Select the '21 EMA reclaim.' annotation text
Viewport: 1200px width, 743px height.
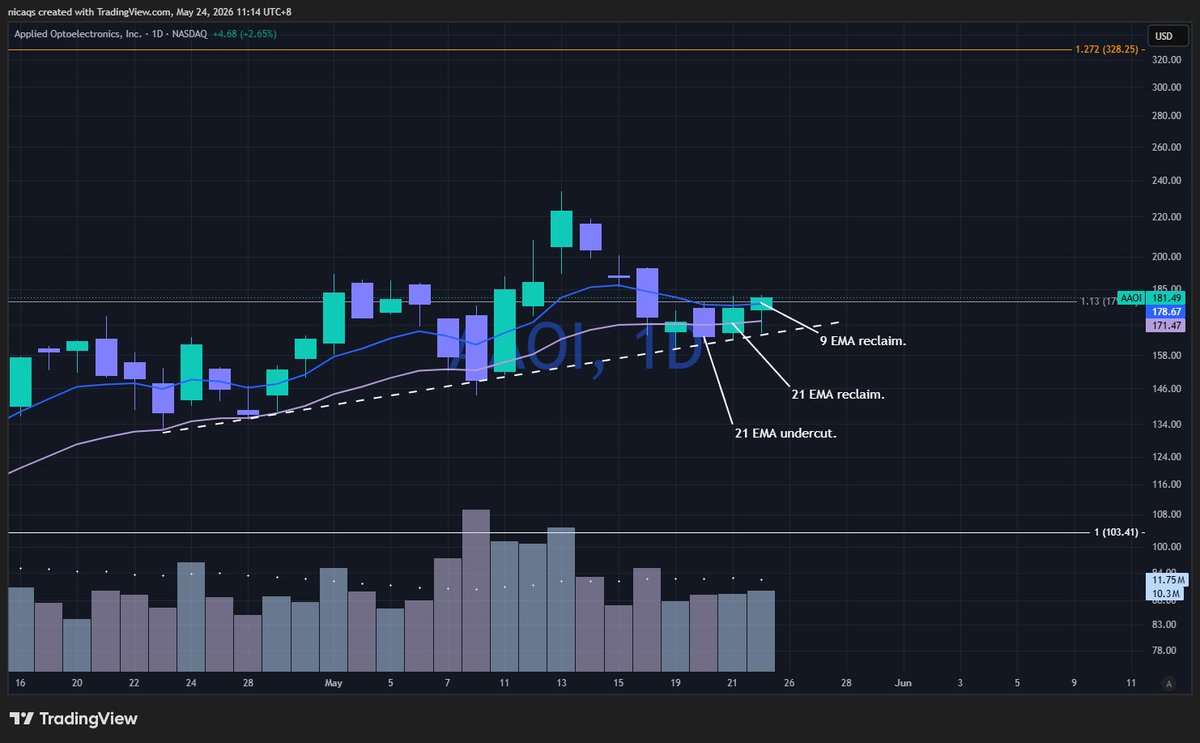pos(837,395)
